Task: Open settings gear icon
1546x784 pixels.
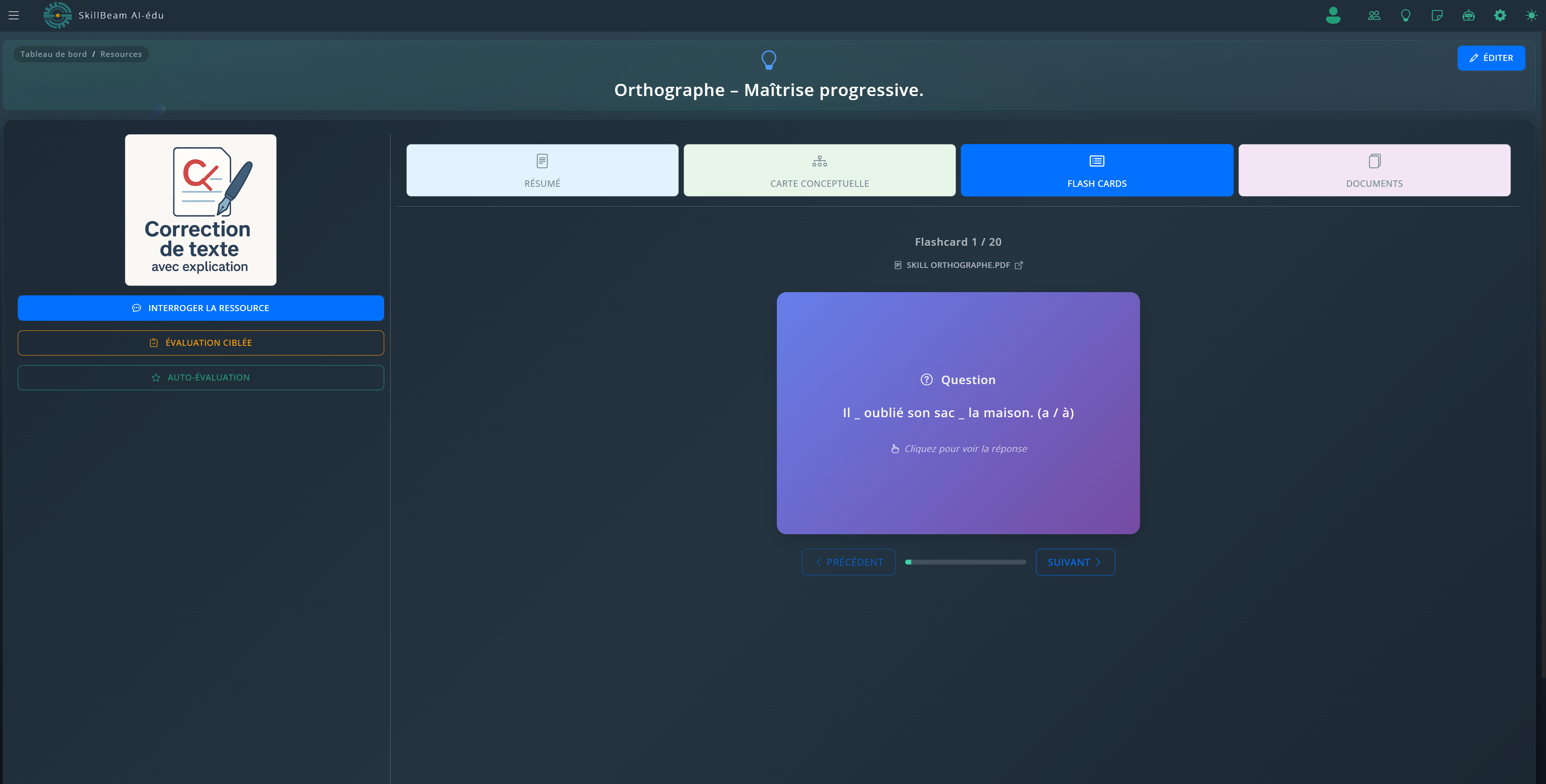Action: 1500,16
